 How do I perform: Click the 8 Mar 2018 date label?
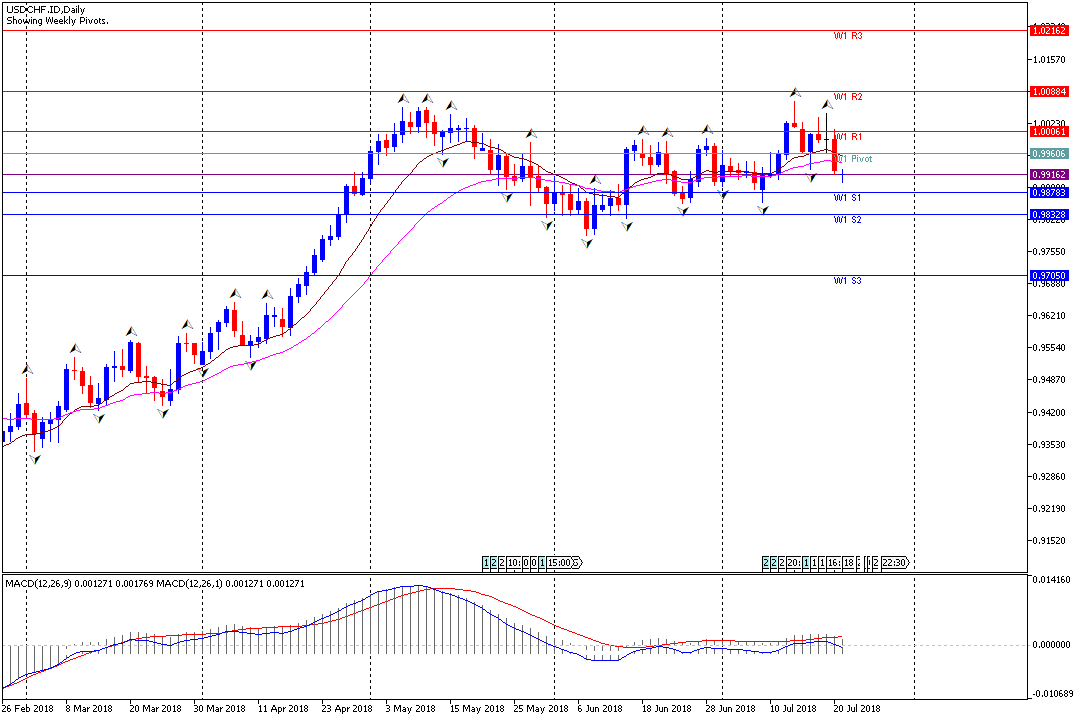pos(89,709)
